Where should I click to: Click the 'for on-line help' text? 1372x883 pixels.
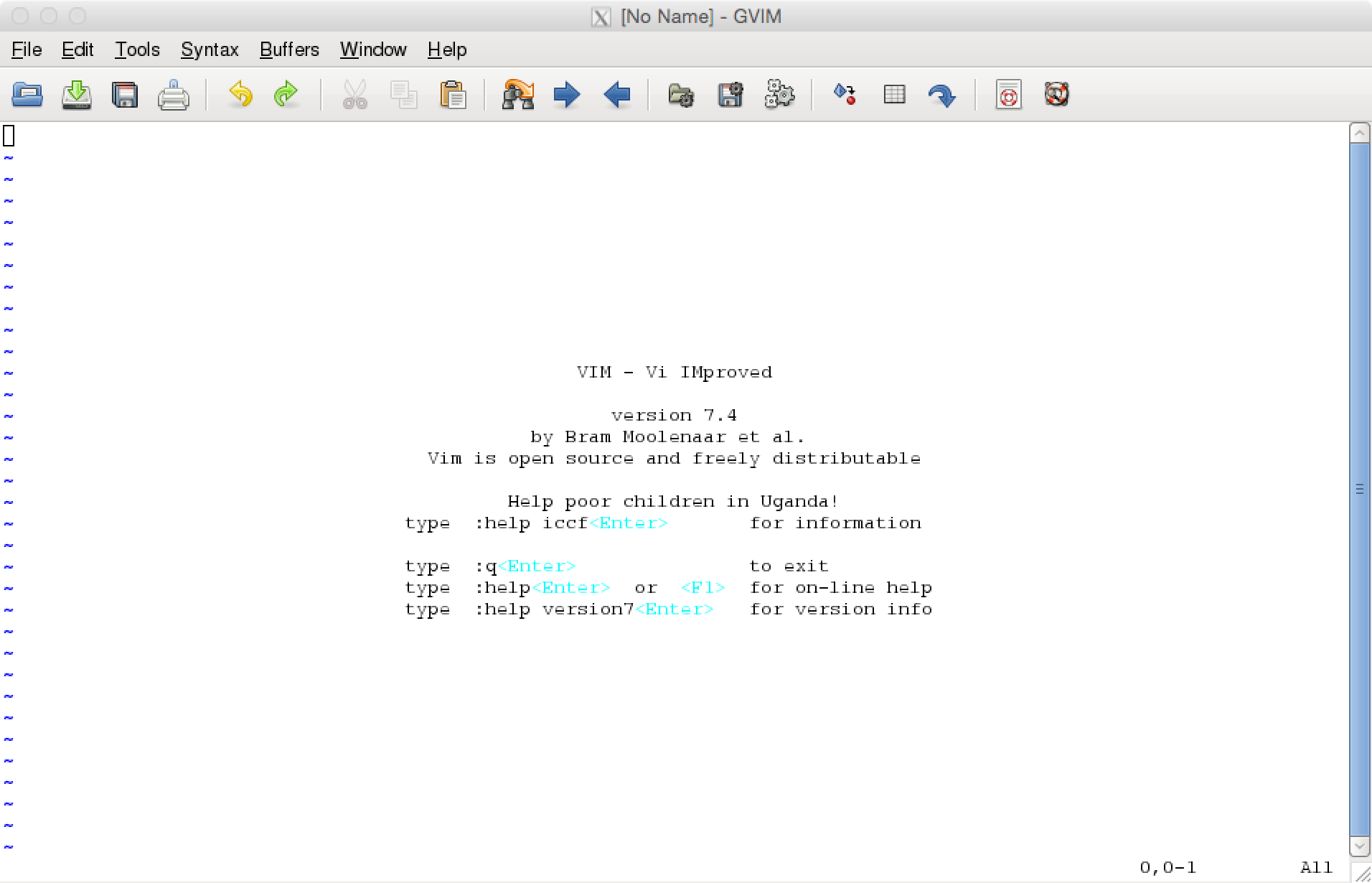tap(841, 587)
